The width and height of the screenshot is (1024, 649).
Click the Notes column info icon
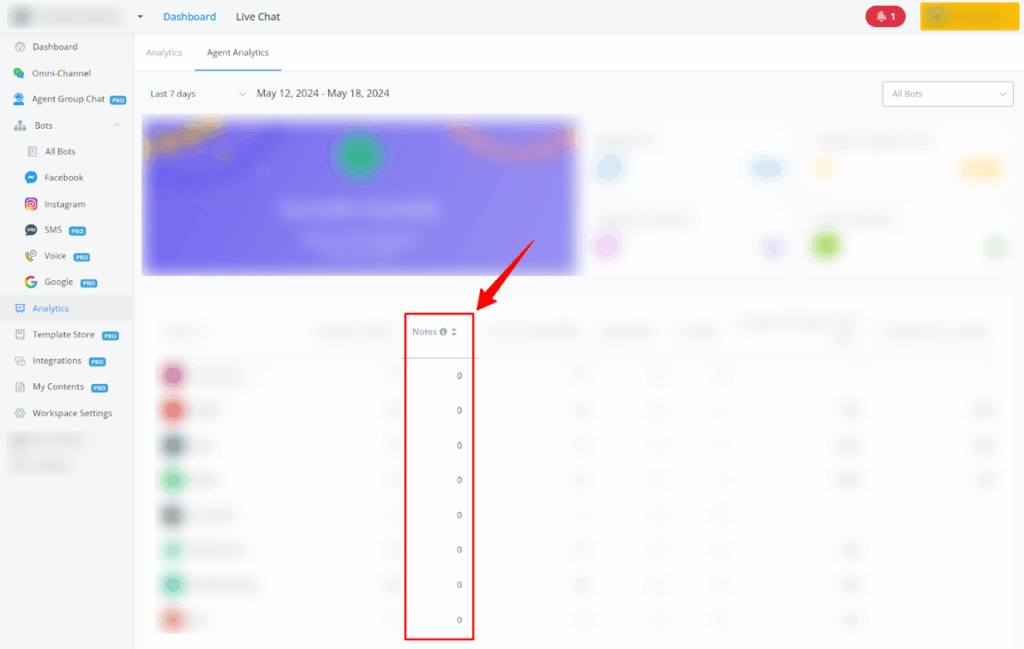pos(443,332)
